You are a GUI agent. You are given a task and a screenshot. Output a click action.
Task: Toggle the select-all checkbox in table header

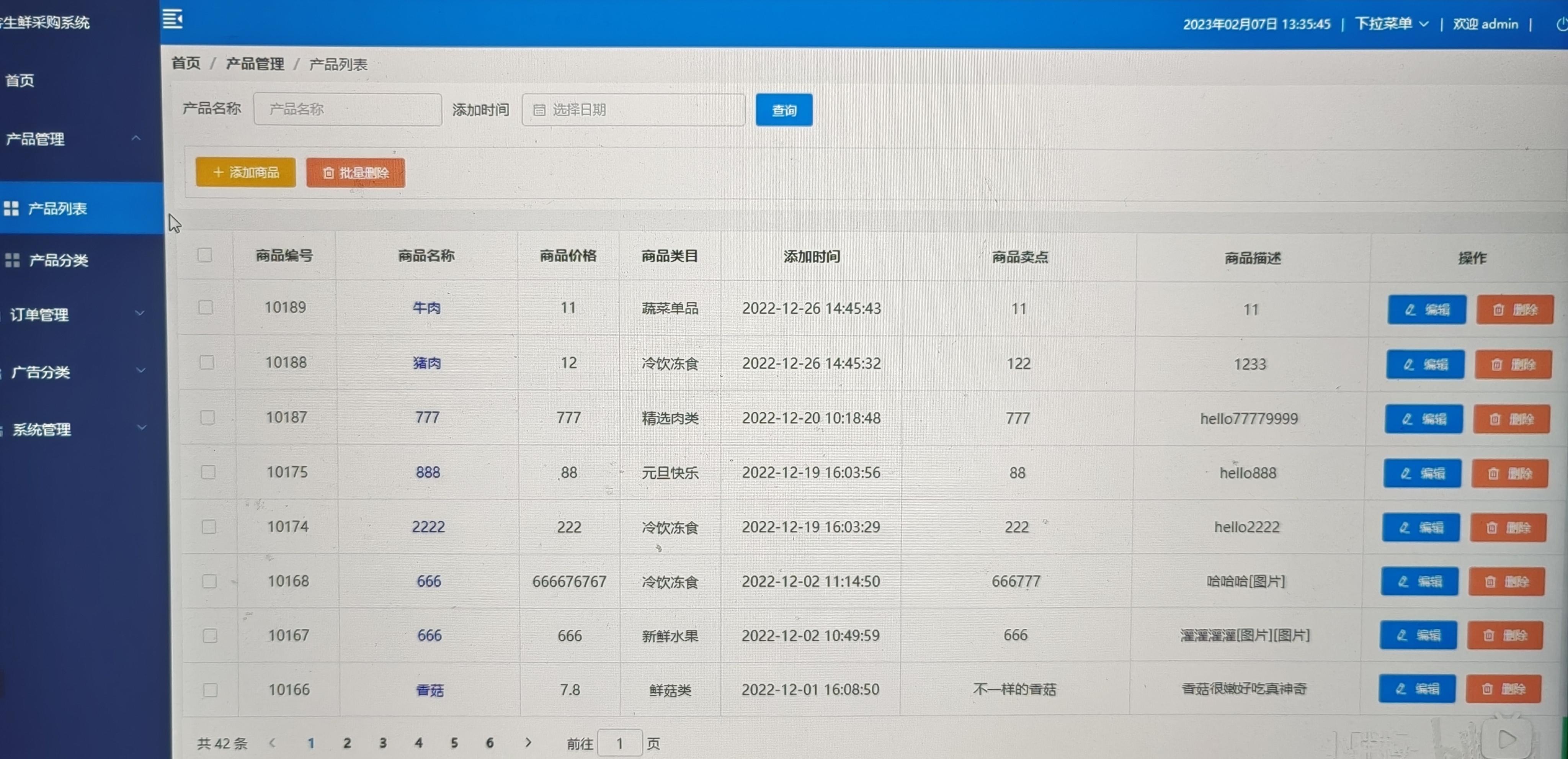[204, 255]
